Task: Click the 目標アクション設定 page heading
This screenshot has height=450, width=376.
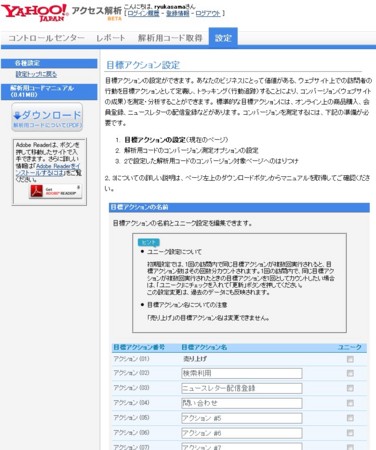Action: click(x=143, y=65)
